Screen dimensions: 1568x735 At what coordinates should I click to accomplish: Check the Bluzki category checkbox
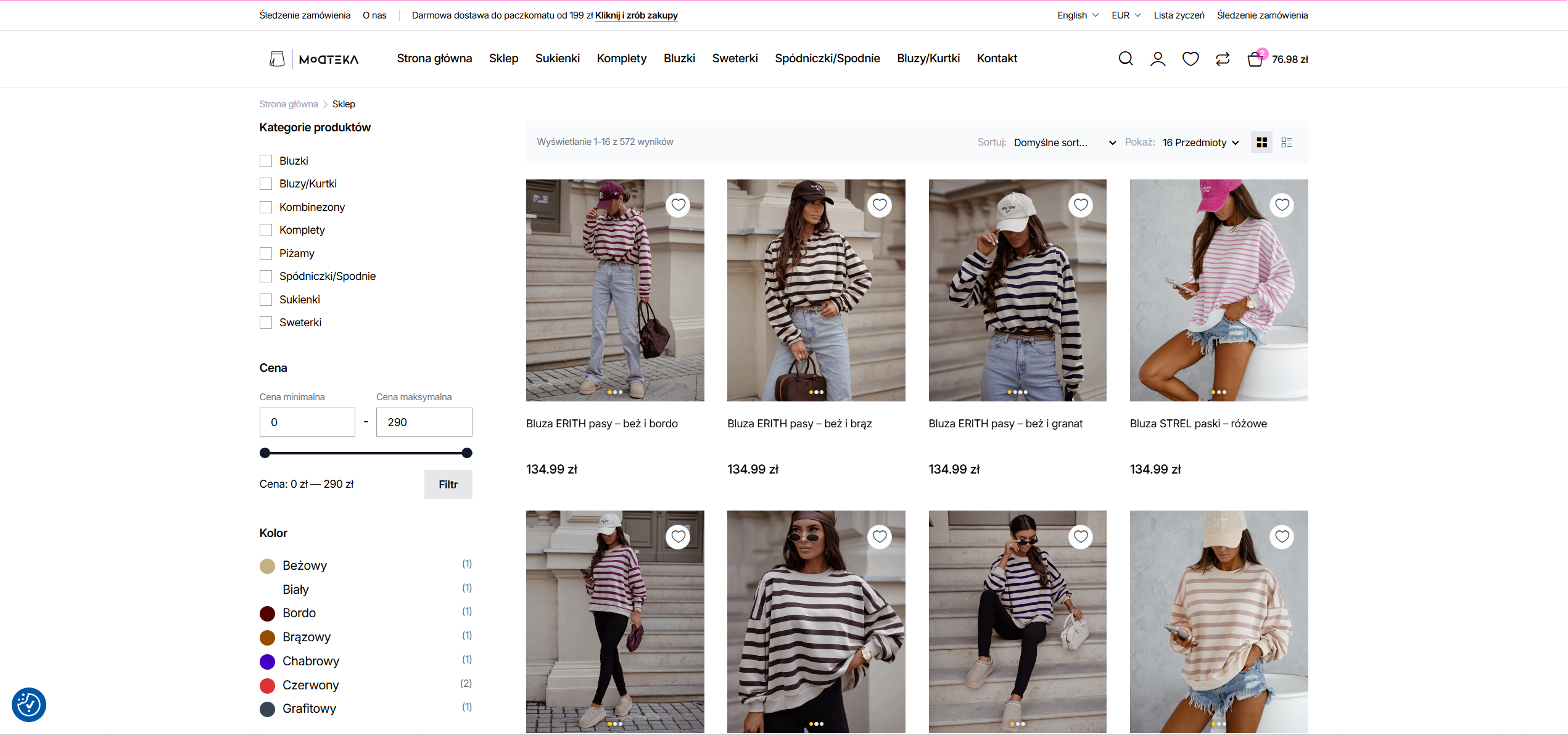266,161
